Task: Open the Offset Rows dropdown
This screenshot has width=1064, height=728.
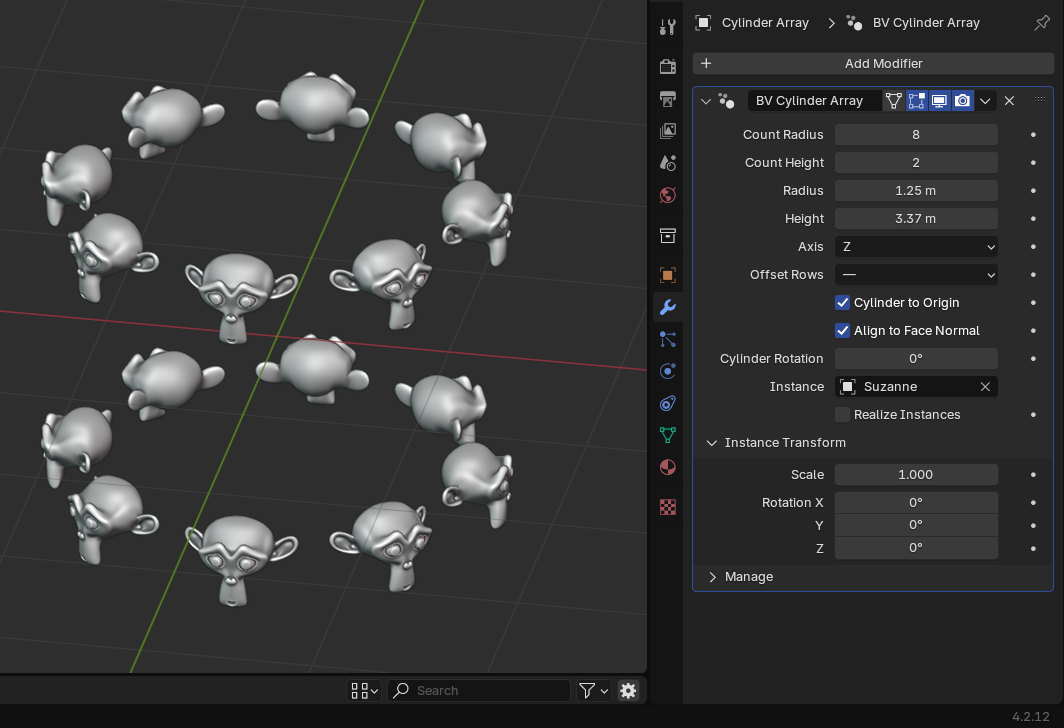Action: click(916, 275)
